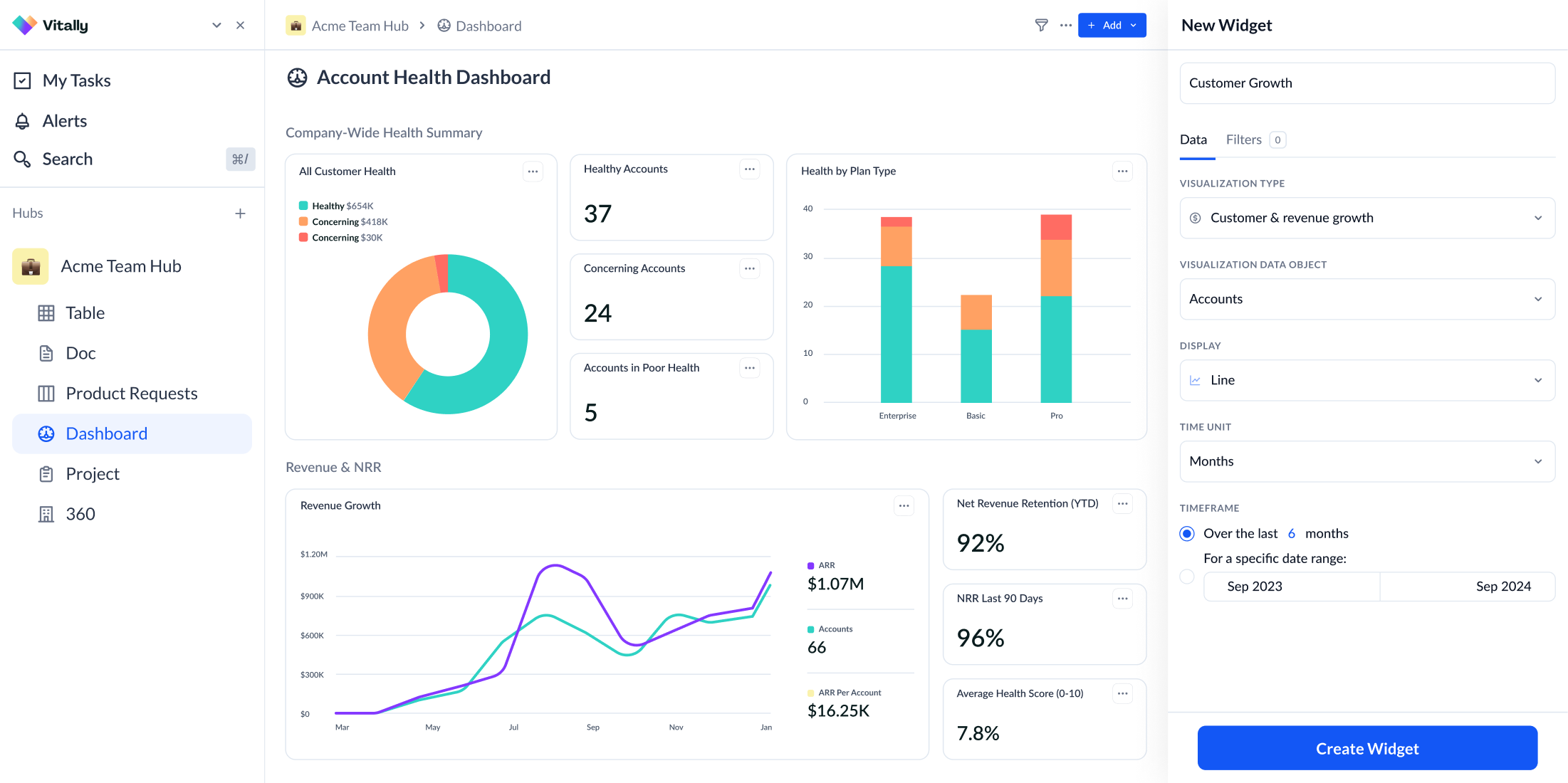Click the $1.07M ARR value
This screenshot has width=1568, height=783.
[x=835, y=584]
